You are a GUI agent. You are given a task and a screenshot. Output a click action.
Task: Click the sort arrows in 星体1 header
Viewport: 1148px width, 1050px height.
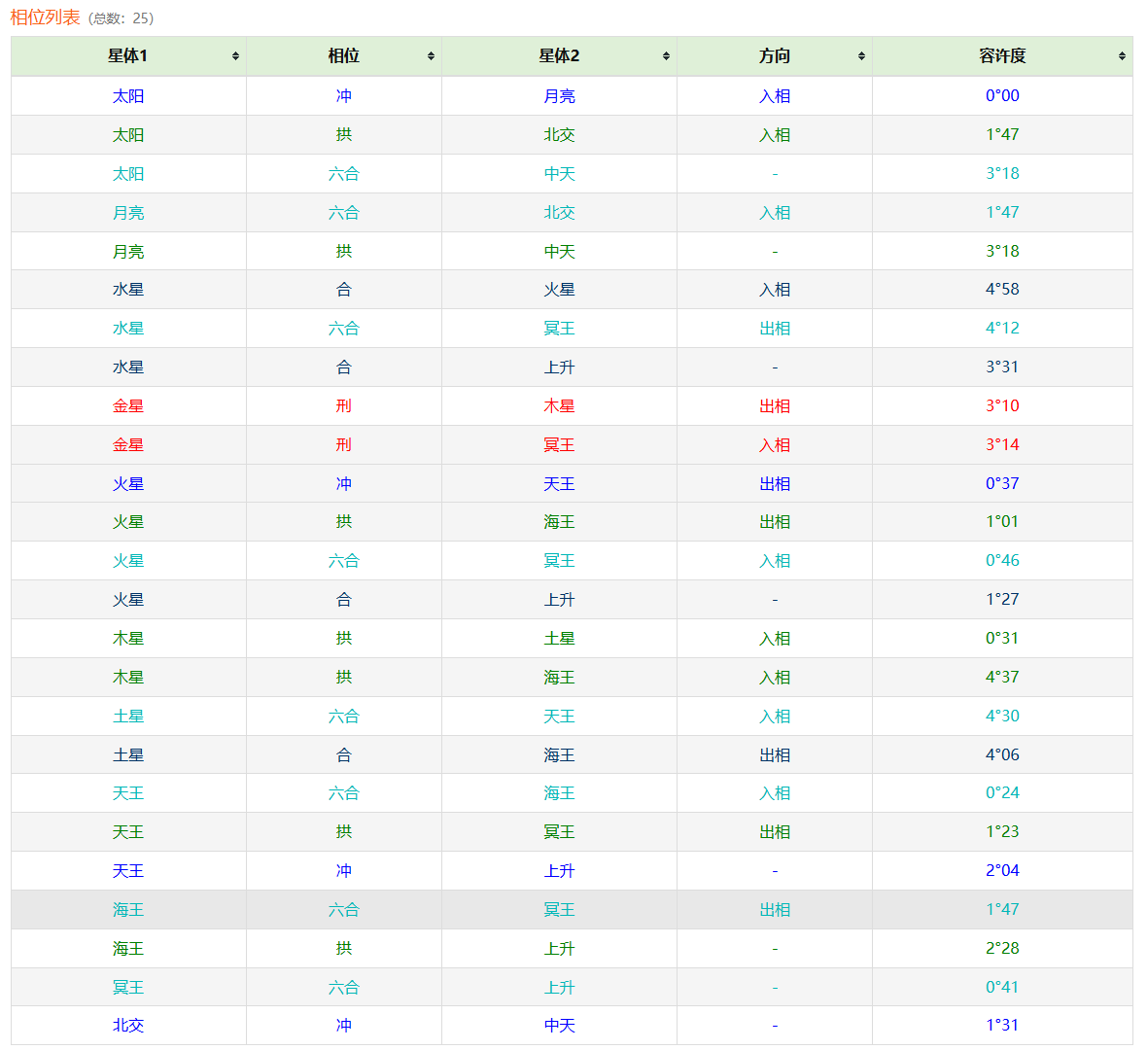[x=235, y=56]
